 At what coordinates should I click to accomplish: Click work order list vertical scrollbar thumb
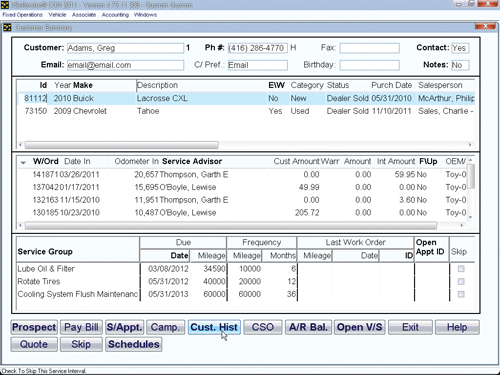(471, 176)
